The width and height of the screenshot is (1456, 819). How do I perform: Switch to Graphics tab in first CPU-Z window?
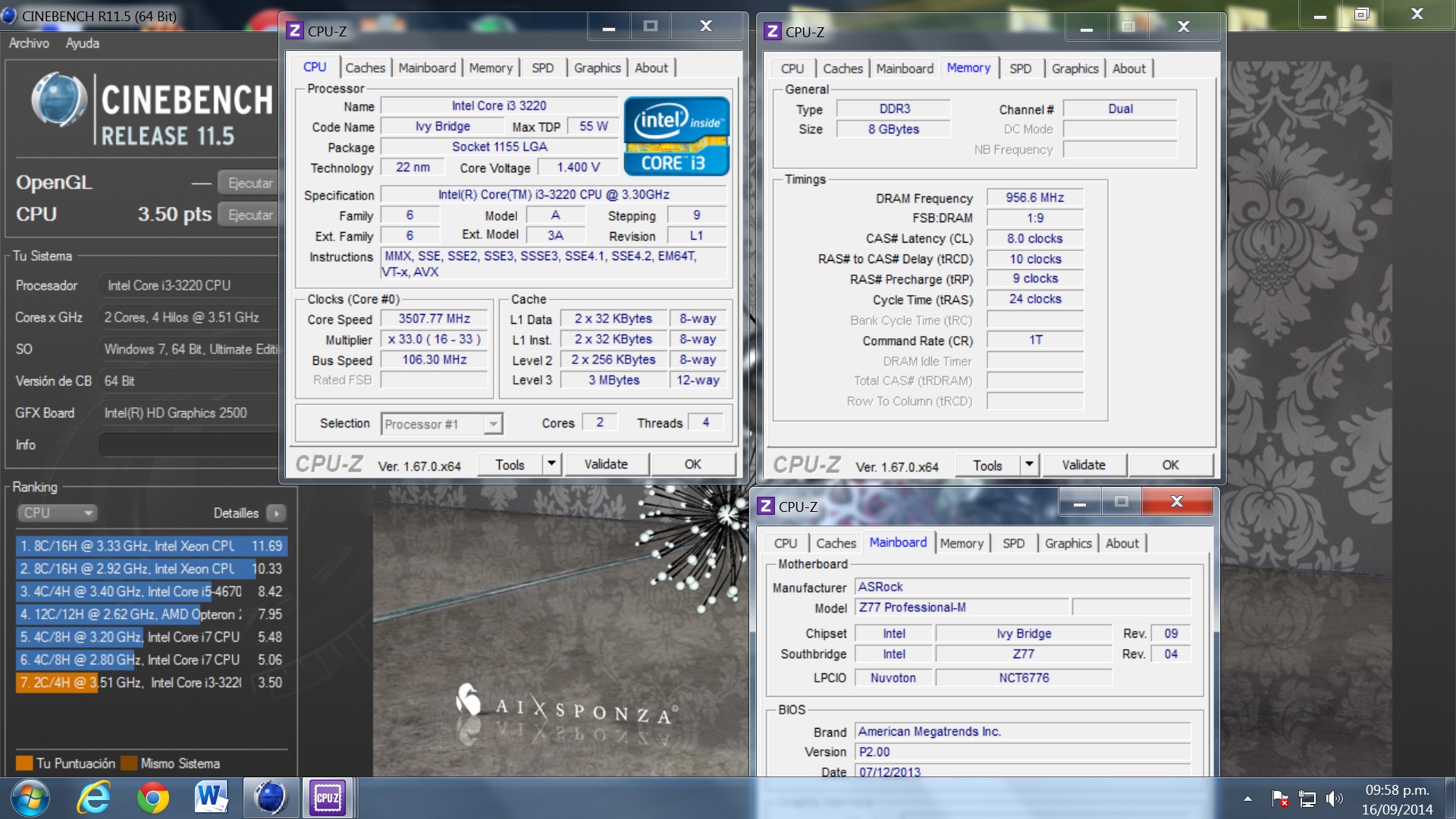click(598, 67)
